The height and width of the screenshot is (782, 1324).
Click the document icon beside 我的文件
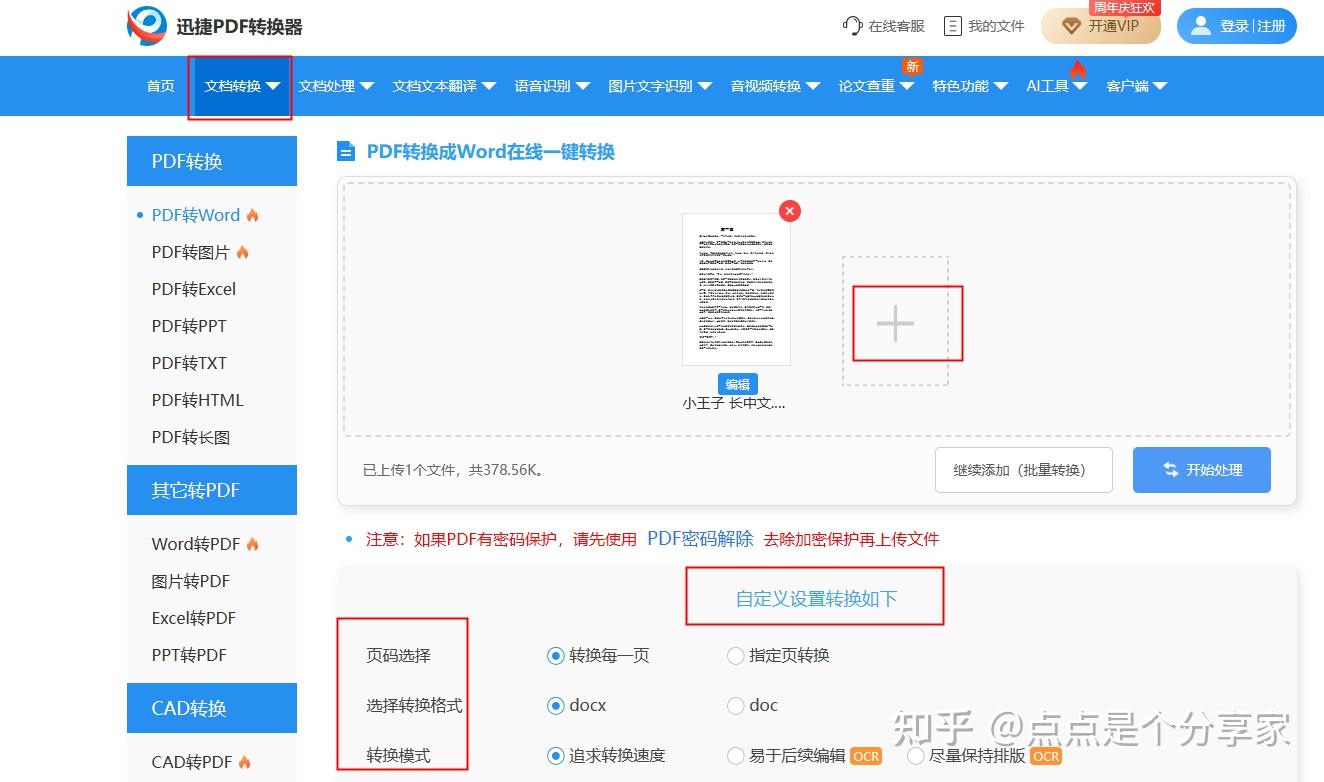pos(953,26)
